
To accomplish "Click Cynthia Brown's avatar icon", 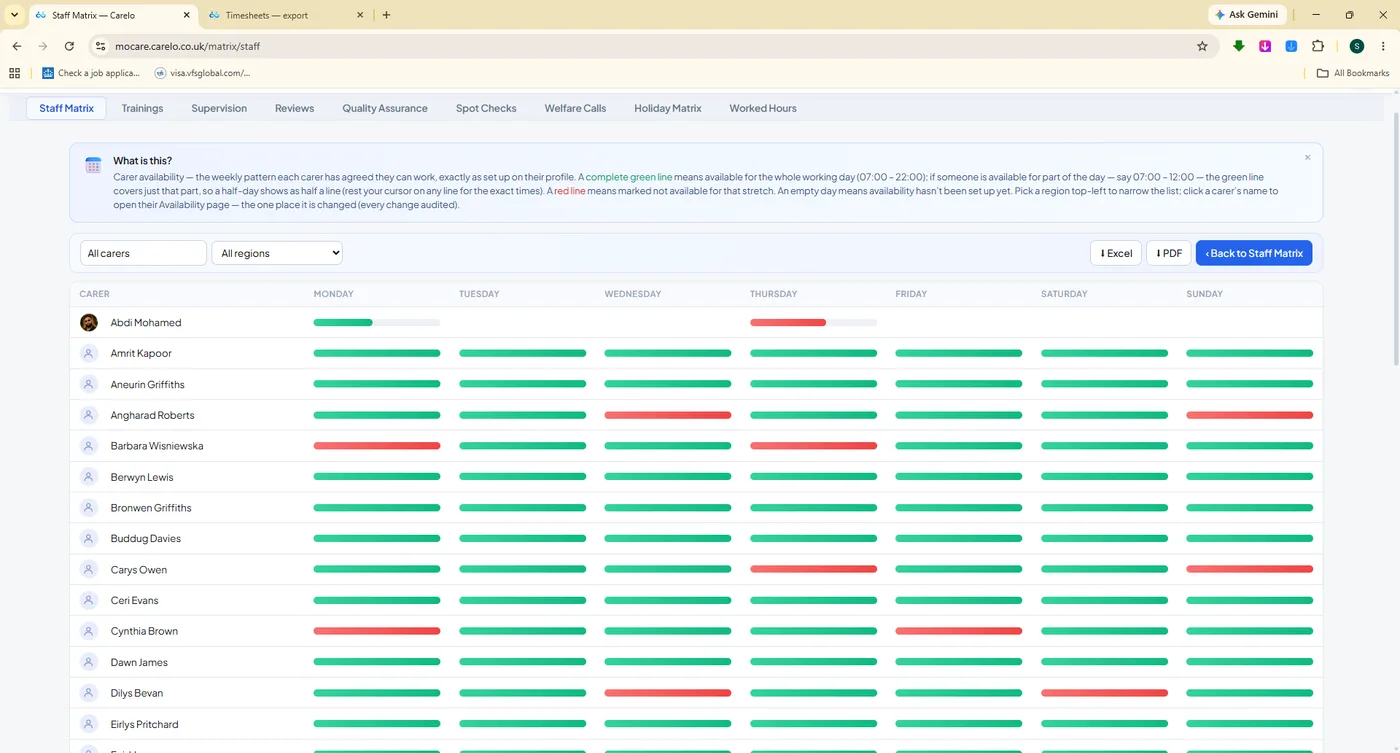I will [x=89, y=631].
